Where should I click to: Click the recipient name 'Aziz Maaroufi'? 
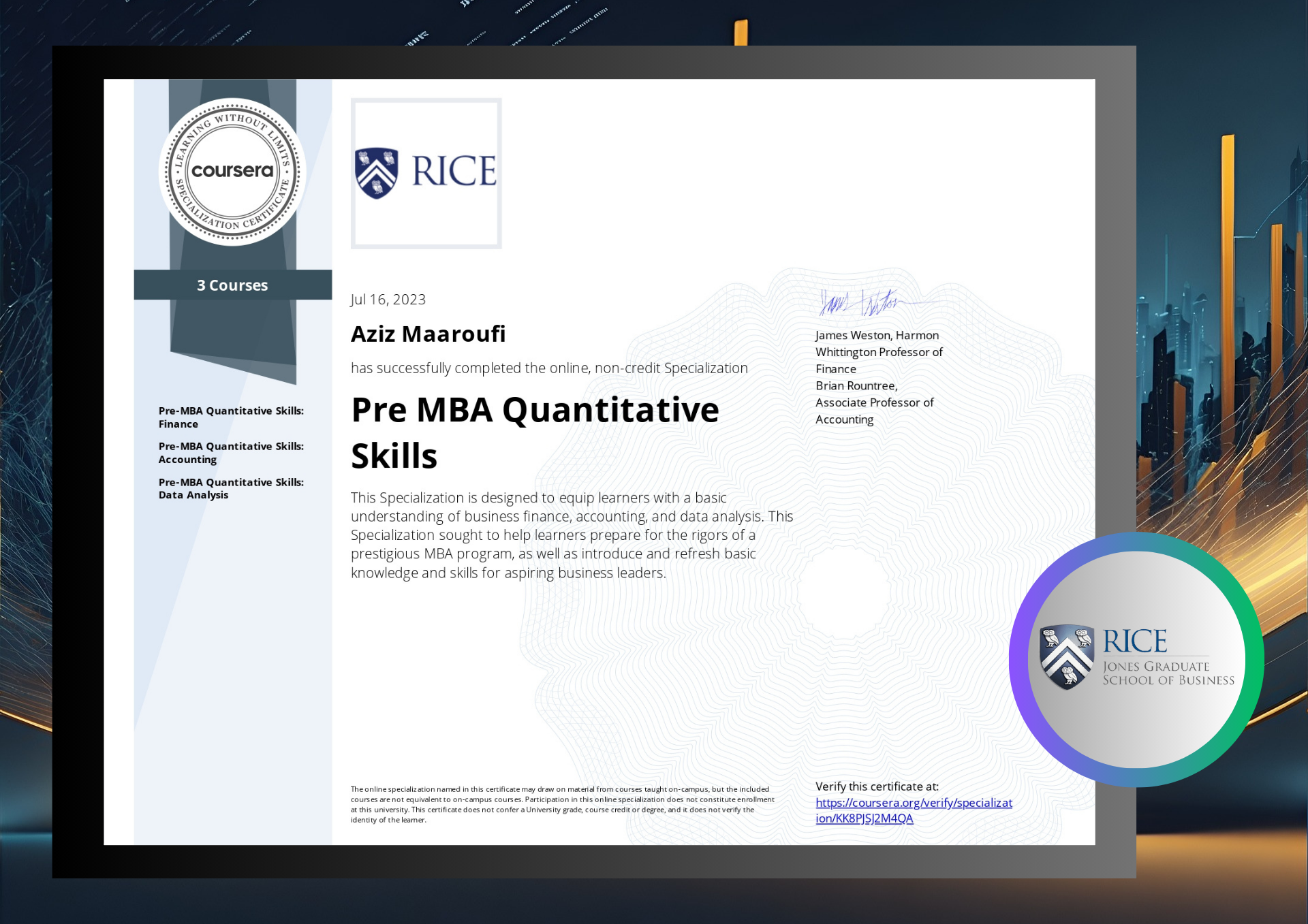click(428, 334)
